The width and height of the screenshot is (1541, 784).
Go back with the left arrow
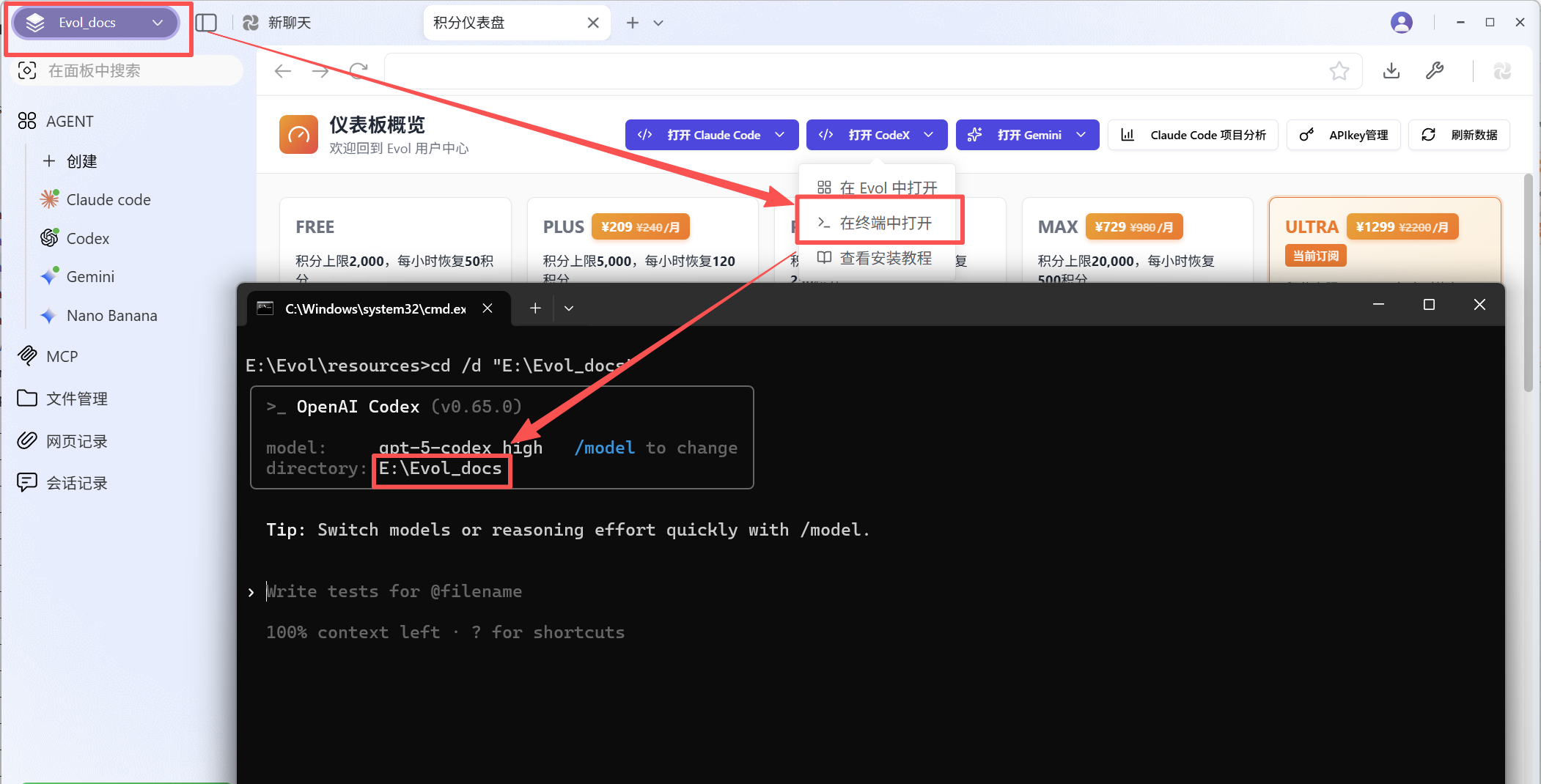point(283,71)
